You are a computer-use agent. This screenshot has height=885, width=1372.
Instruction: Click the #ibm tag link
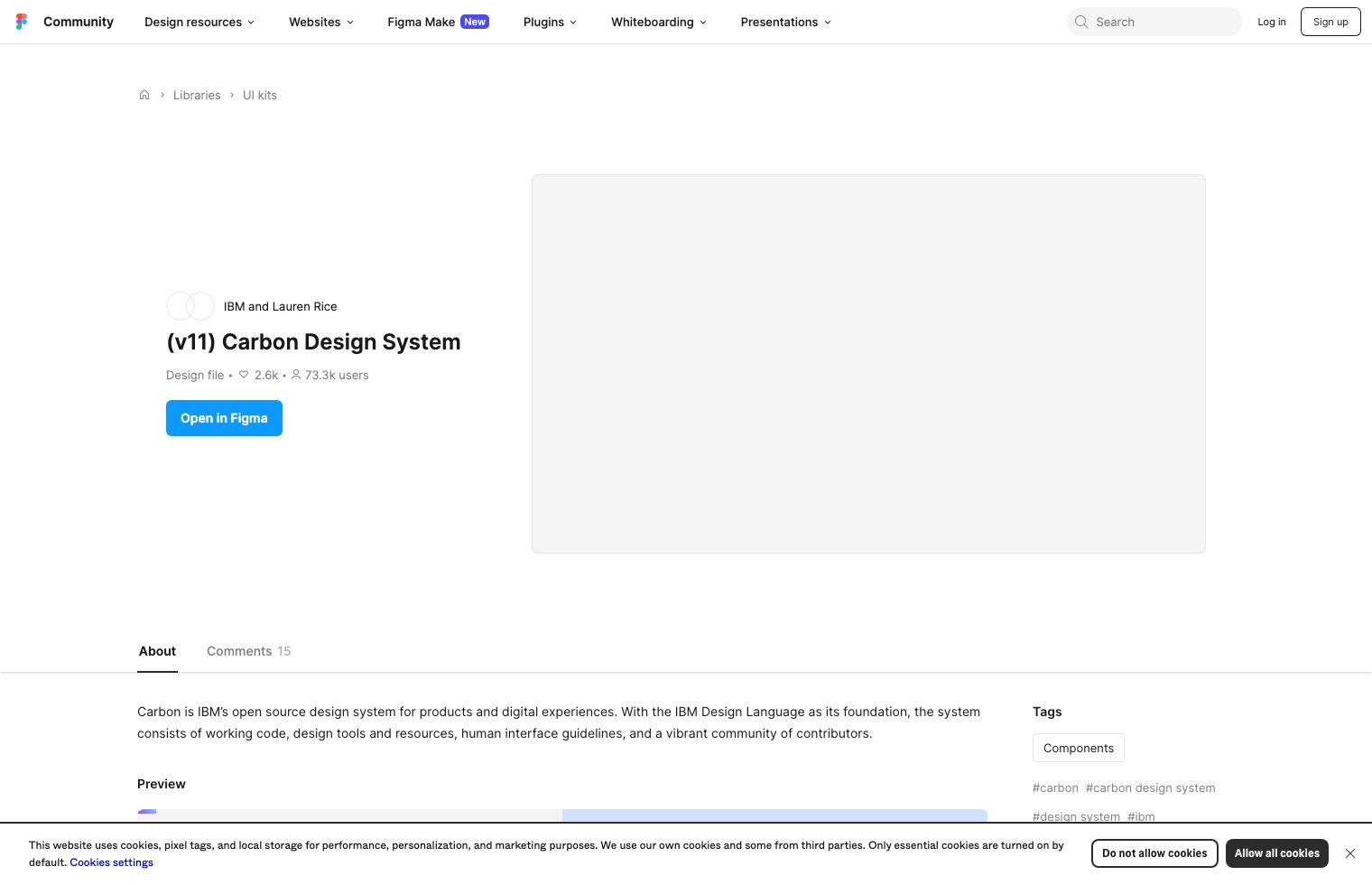1141,816
